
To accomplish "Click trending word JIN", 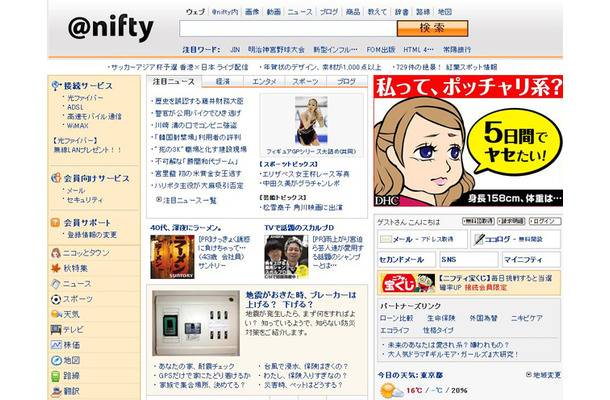I will pos(235,50).
